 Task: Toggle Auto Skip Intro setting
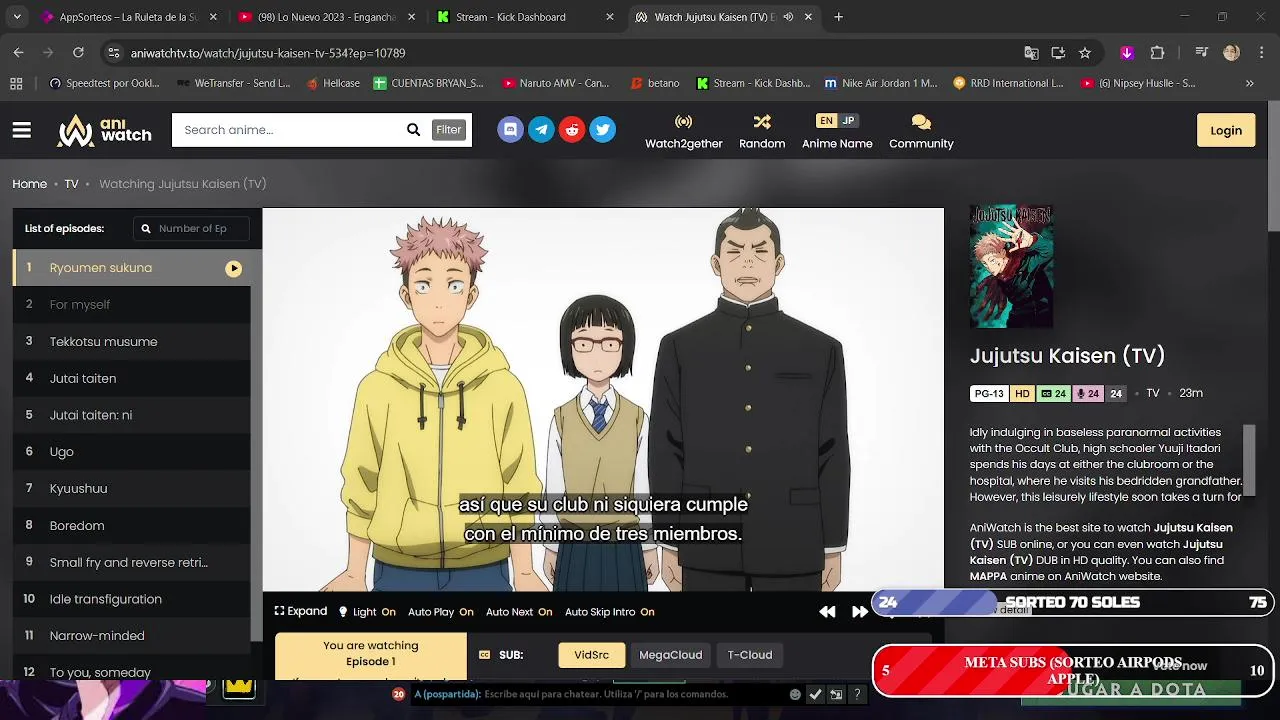(610, 612)
